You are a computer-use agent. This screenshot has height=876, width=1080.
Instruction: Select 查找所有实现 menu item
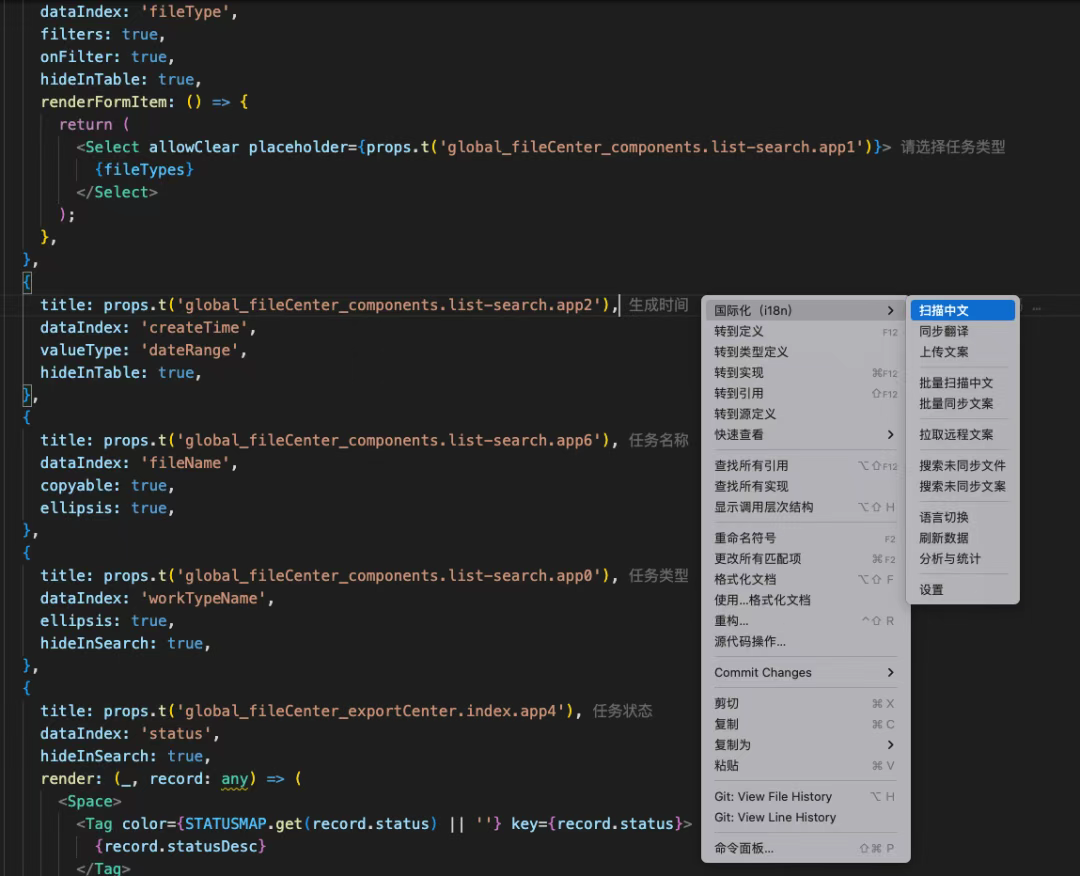804,486
